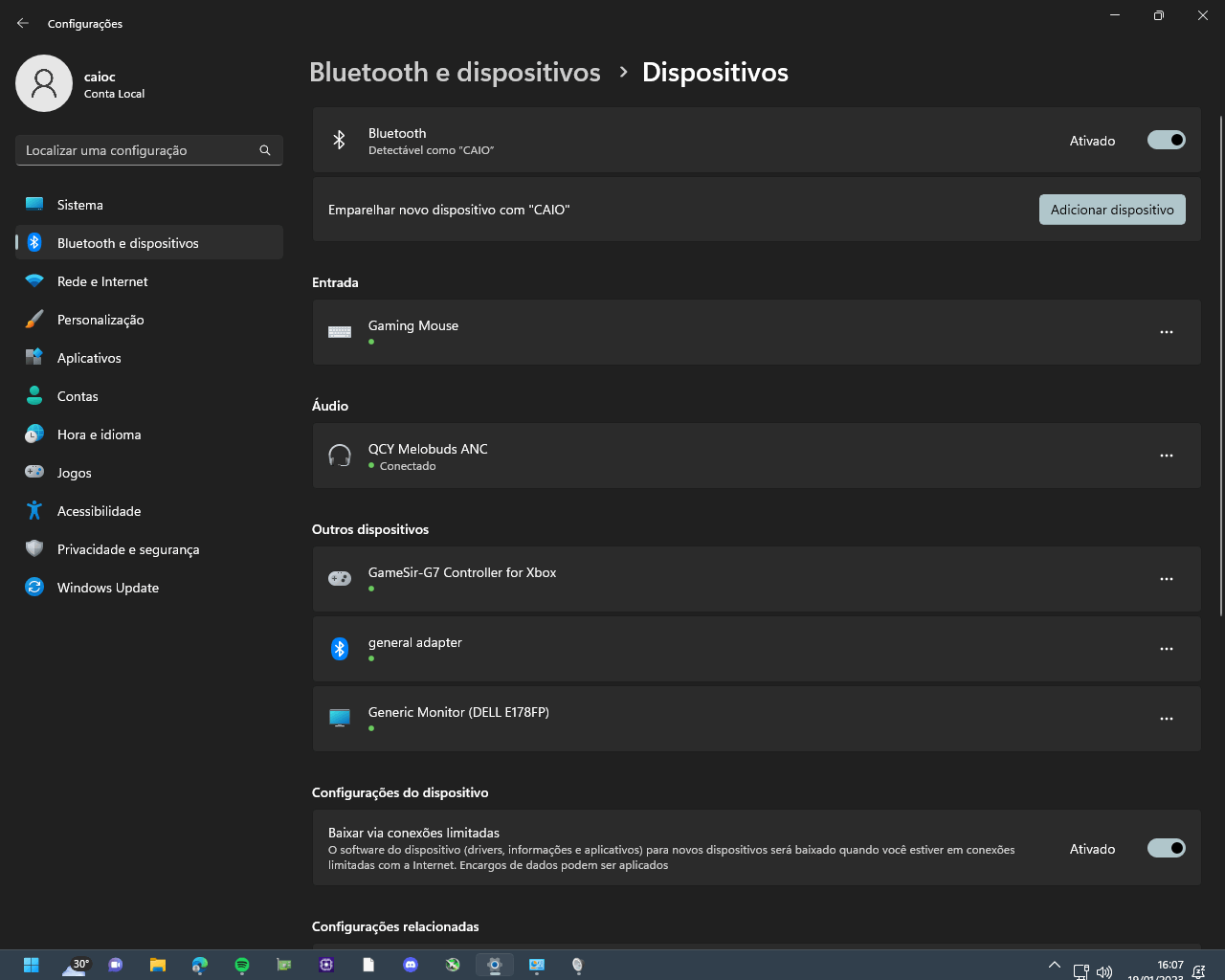The width and height of the screenshot is (1225, 980).
Task: Click the volume speaker tray icon
Action: click(1104, 971)
